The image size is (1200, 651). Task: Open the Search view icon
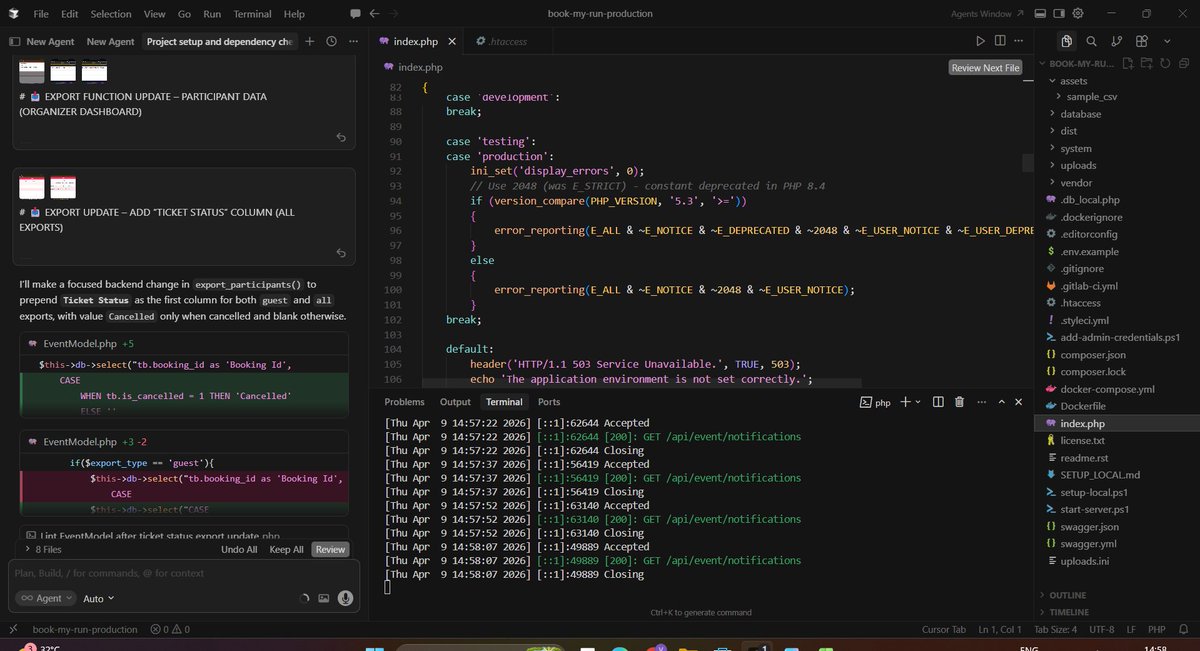pos(1091,41)
